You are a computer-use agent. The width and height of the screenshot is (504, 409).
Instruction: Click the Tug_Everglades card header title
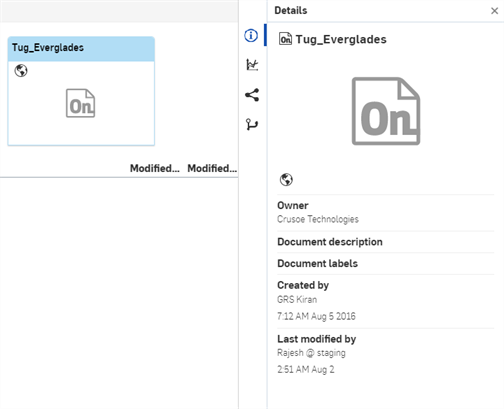point(48,48)
